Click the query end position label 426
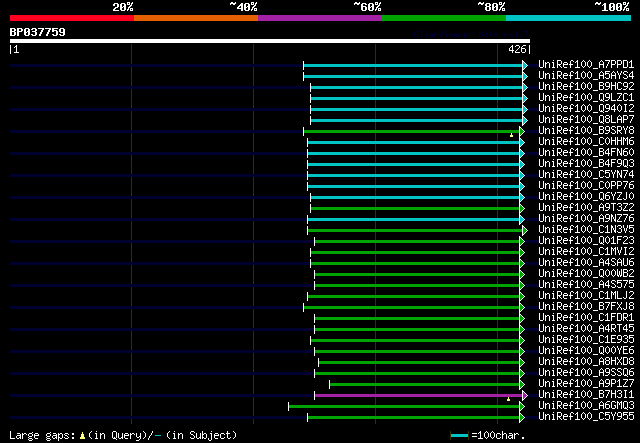The height and width of the screenshot is (443, 640). (517, 49)
